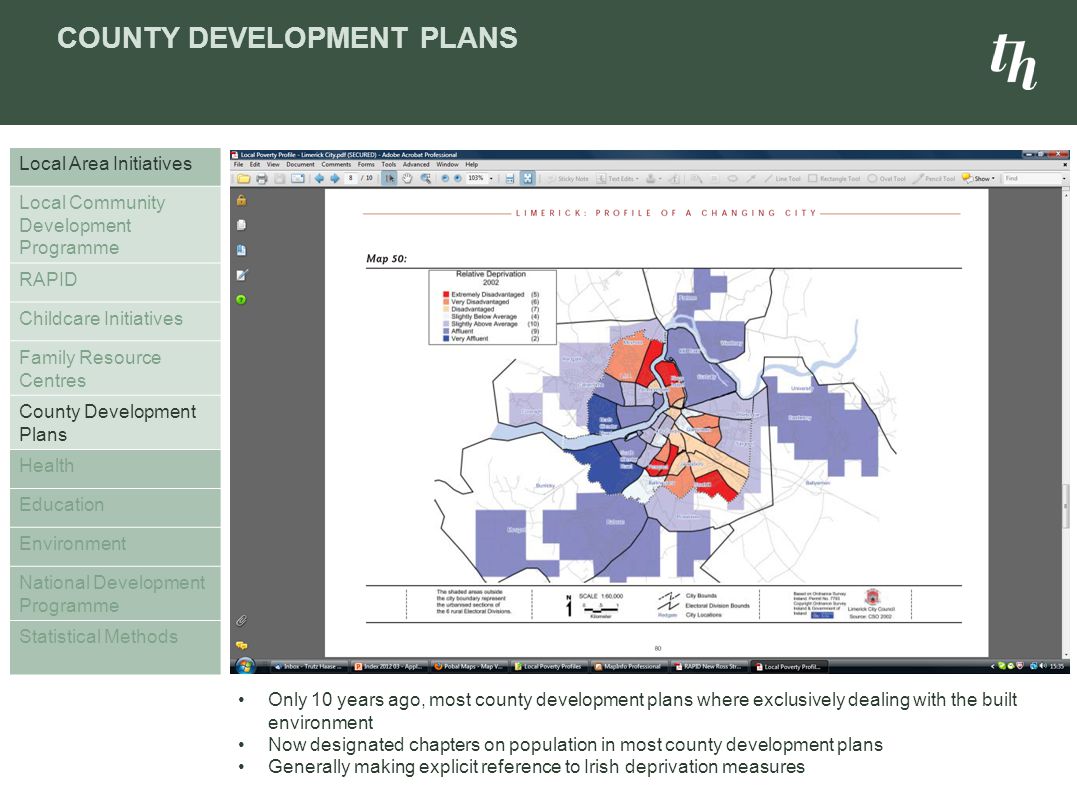1077x793 pixels.
Task: Open the Comments menu in Acrobat
Action: [x=336, y=165]
